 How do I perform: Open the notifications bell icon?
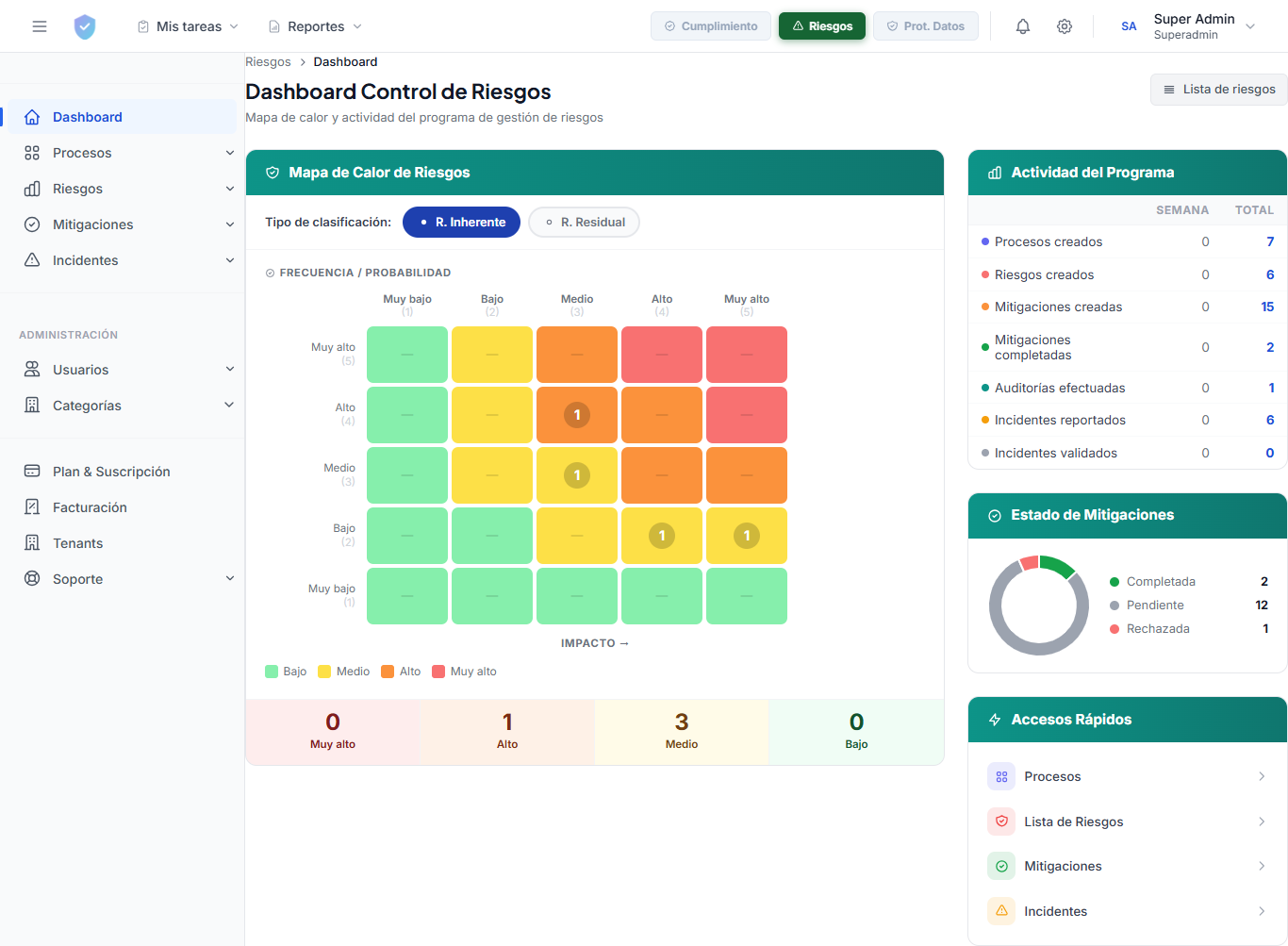pos(1022,25)
